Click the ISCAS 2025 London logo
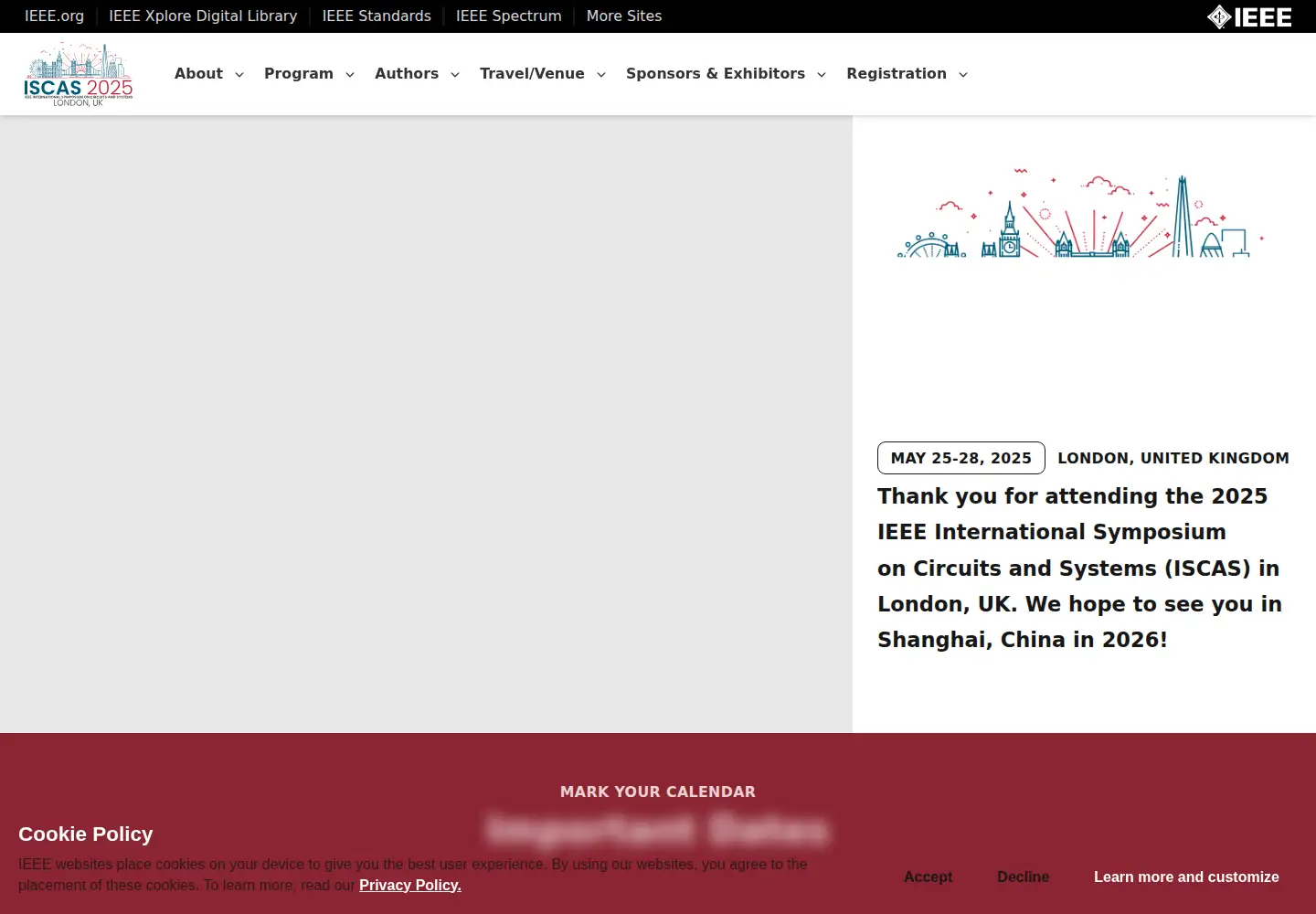Viewport: 1316px width, 914px height. point(79,74)
